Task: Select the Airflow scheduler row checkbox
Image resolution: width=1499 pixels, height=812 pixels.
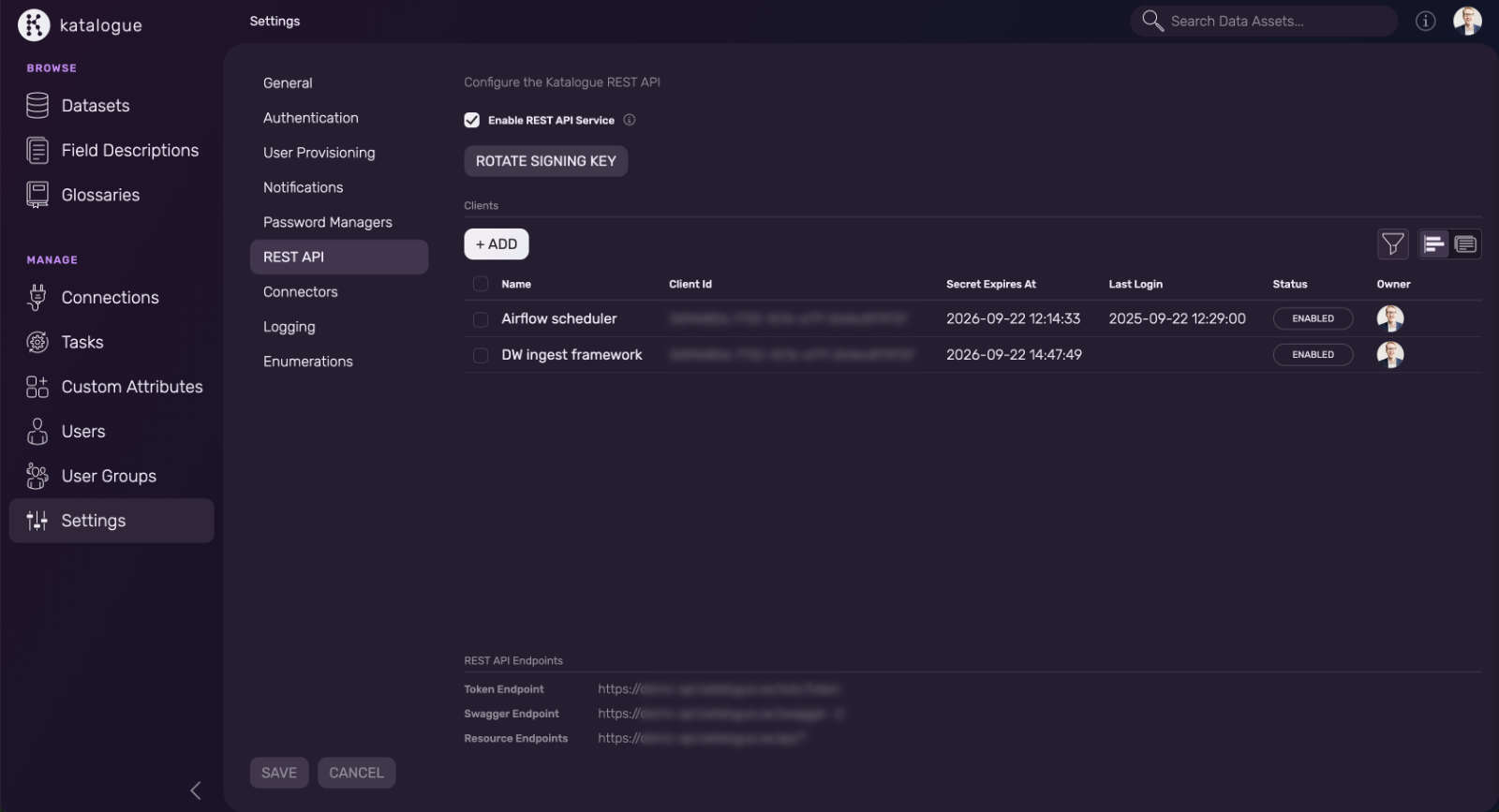Action: tap(481, 319)
